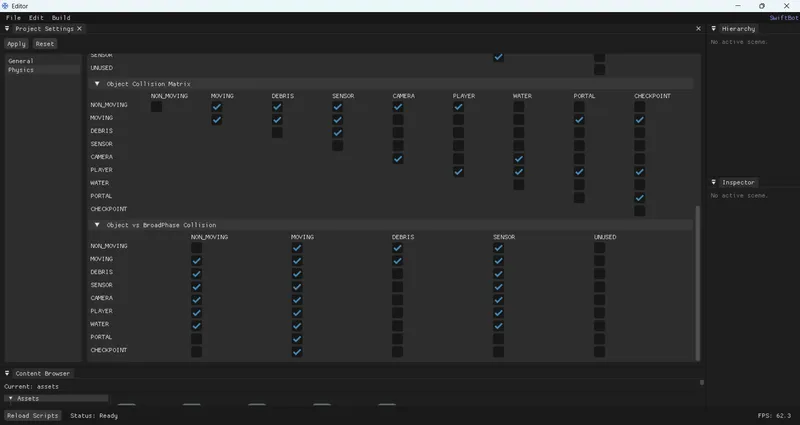Disable NON_MOVING vs MOVING in collision matrix
This screenshot has width=800, height=425.
[217, 107]
